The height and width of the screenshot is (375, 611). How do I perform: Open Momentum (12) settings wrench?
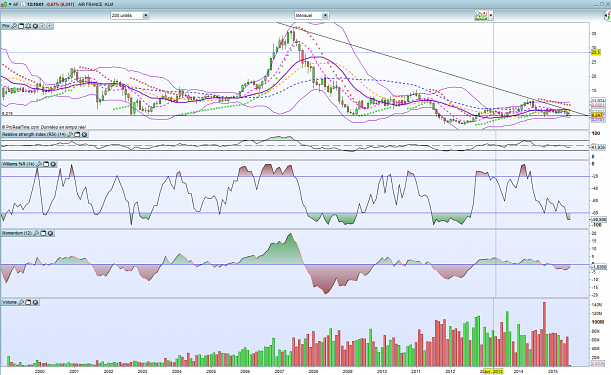[36, 233]
